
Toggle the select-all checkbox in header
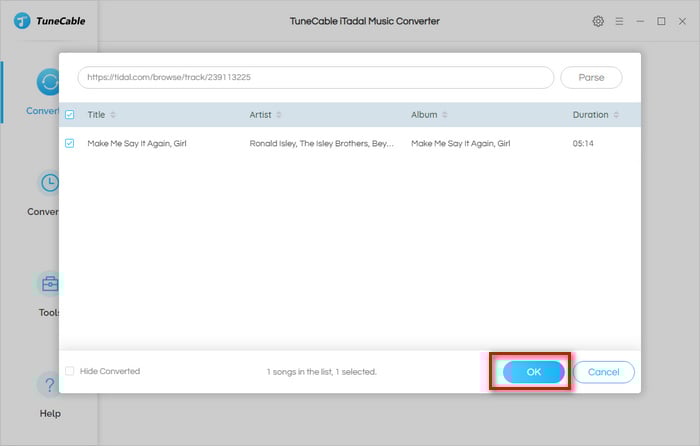pos(70,115)
